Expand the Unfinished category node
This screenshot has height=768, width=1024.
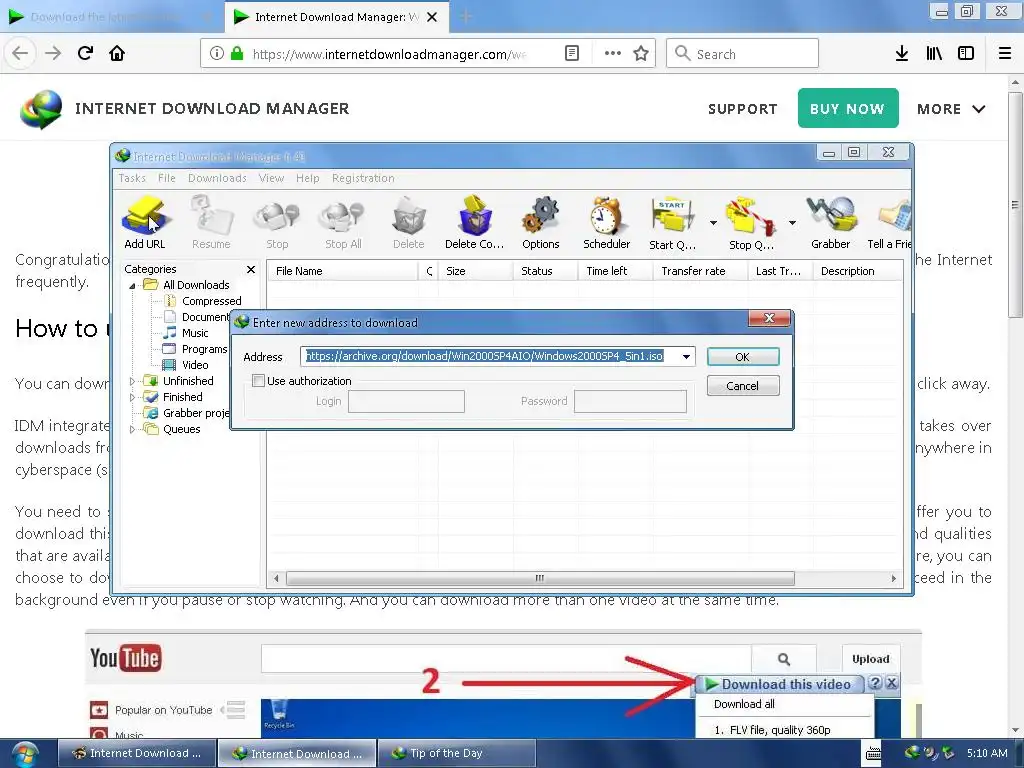click(x=133, y=381)
